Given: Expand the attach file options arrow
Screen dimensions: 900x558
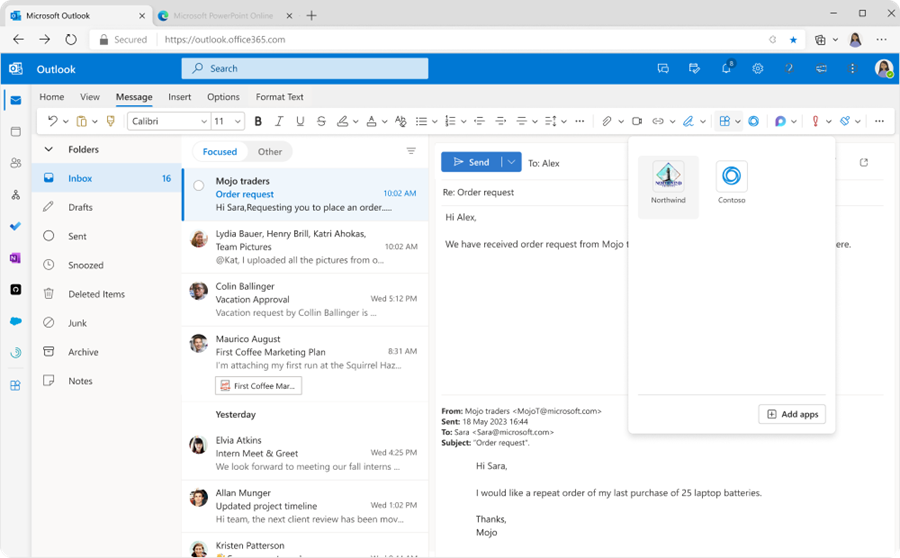Looking at the screenshot, I should [x=620, y=122].
